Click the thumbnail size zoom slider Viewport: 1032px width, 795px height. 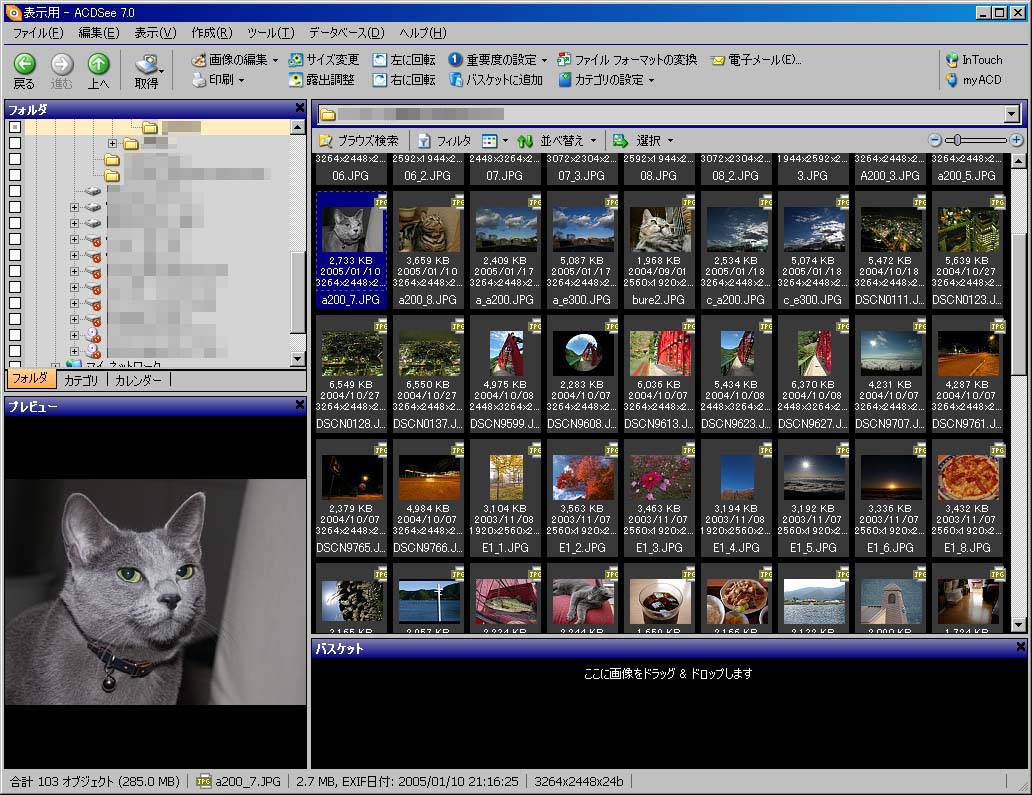click(x=956, y=141)
